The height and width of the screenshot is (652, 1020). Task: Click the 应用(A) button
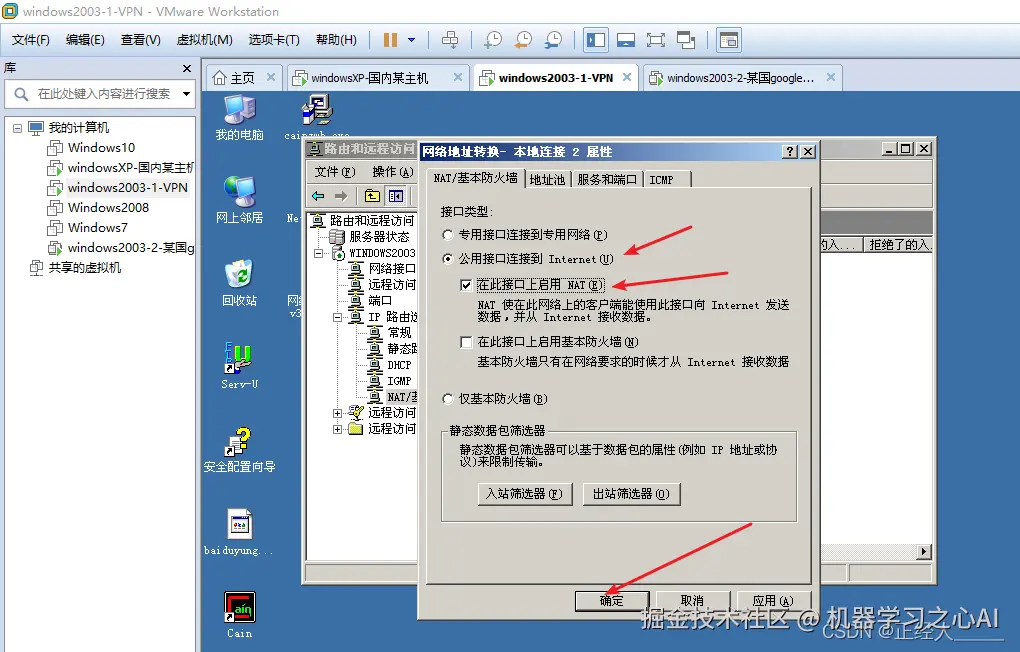(773, 601)
